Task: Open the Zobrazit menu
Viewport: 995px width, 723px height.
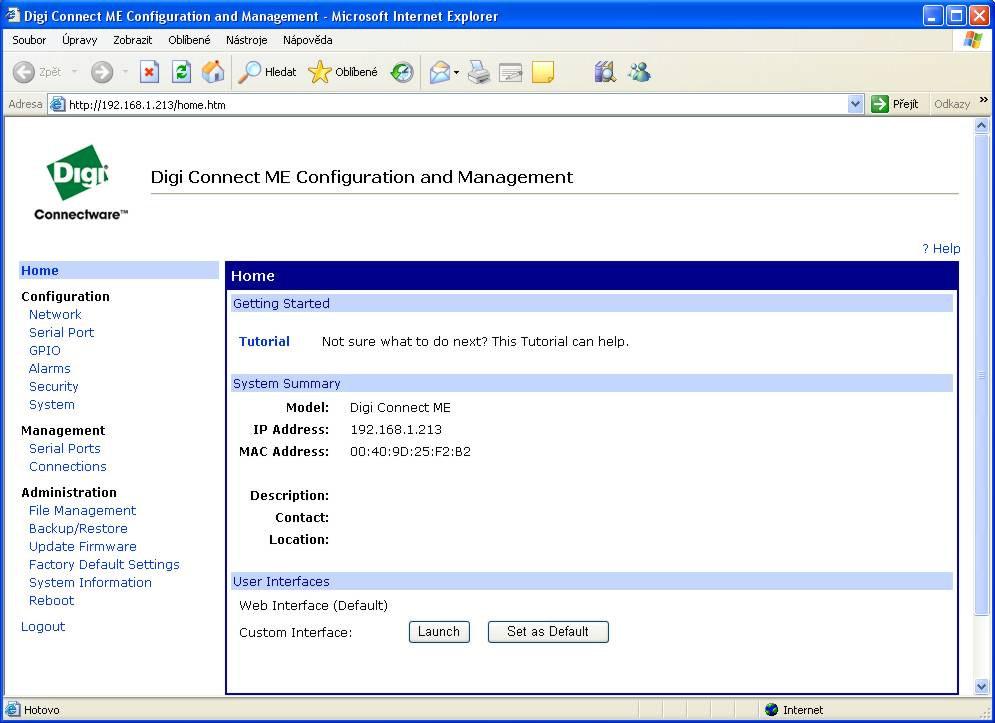Action: point(133,40)
